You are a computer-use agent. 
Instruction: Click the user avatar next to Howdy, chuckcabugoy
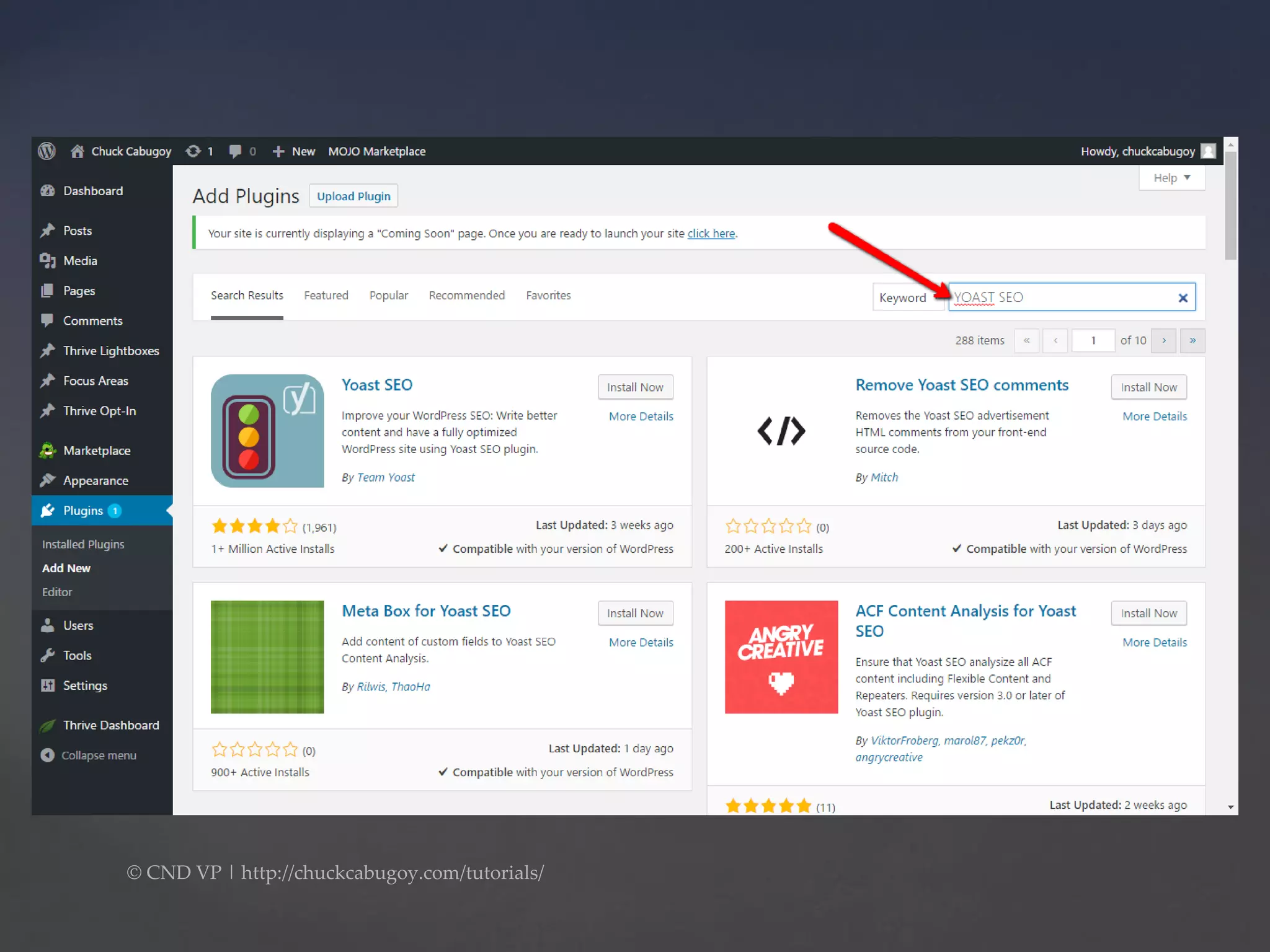(x=1207, y=151)
